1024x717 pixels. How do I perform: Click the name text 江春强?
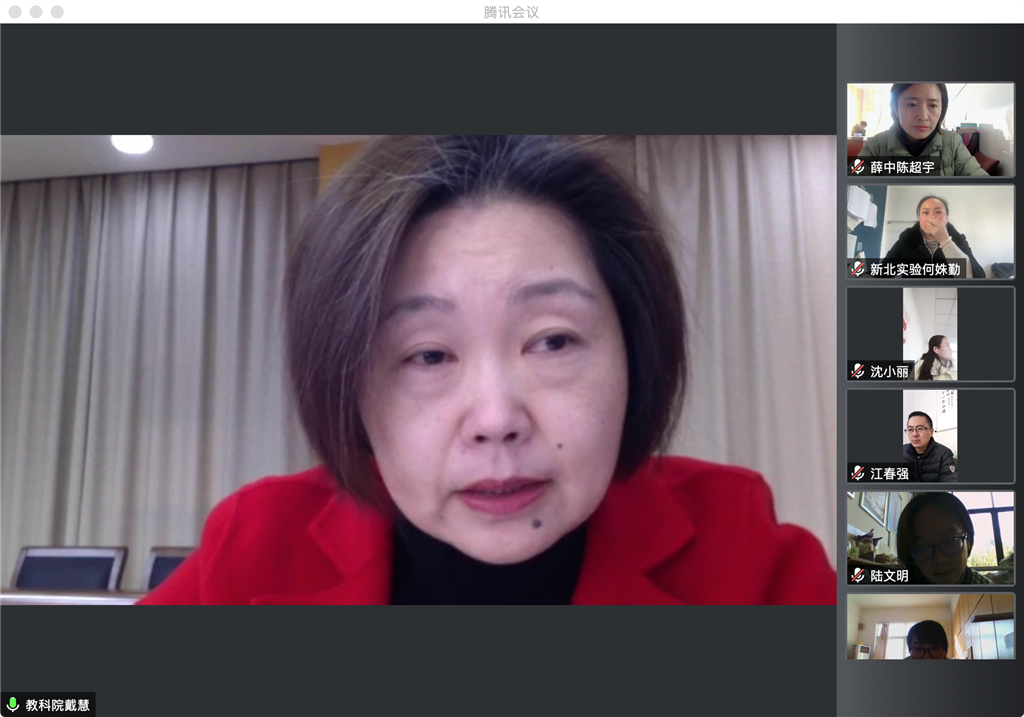click(889, 473)
